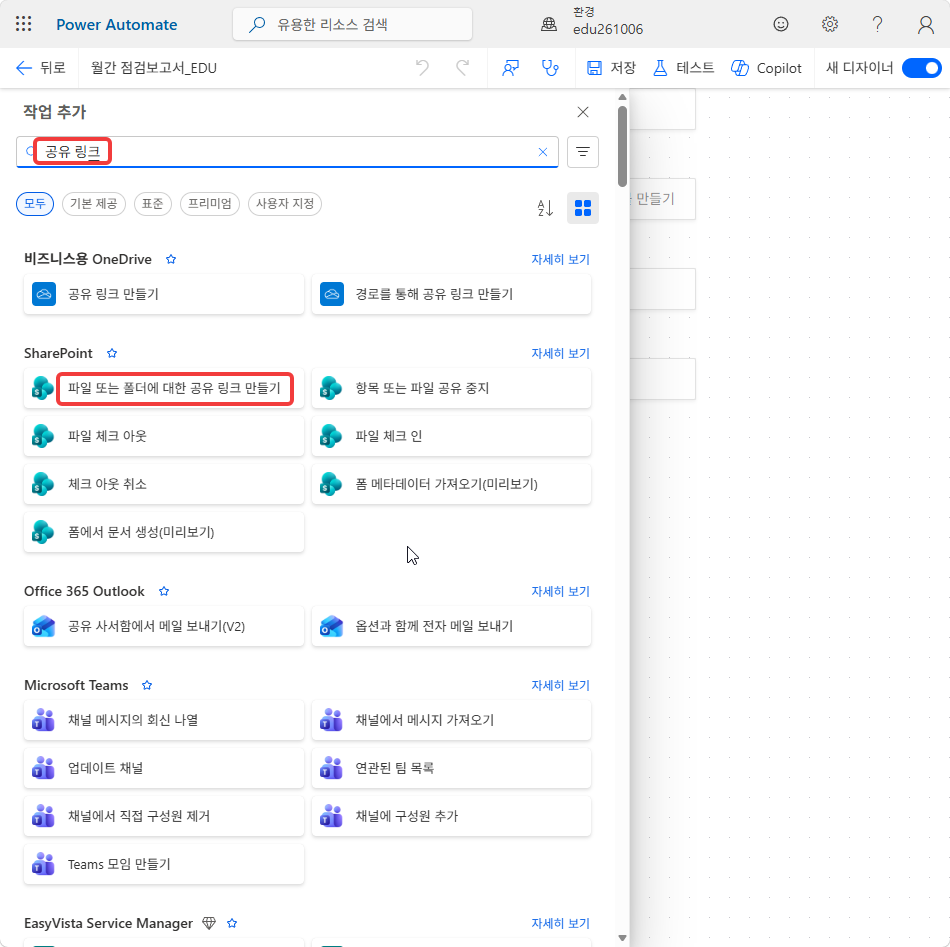Click the scrollbar down arrow
This screenshot has height=947, width=950.
[x=622, y=938]
